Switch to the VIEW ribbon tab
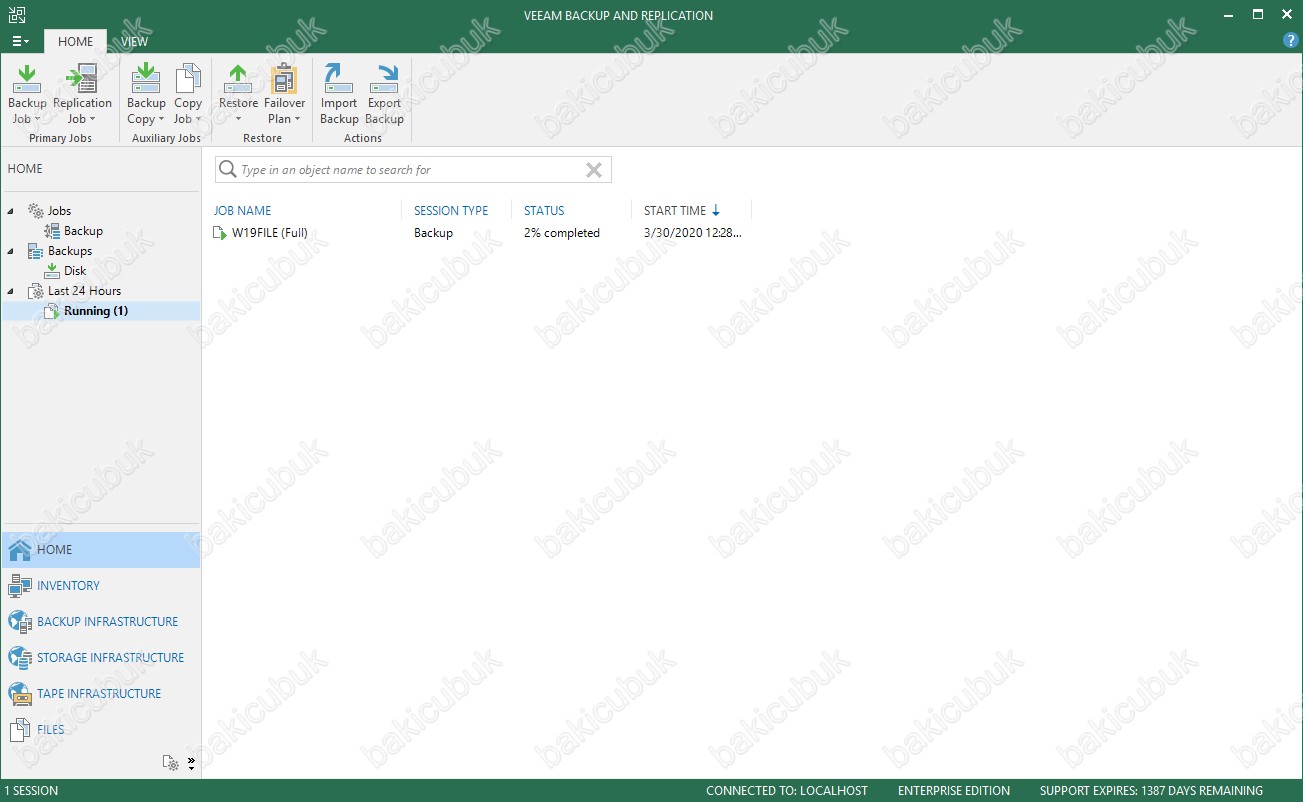 [135, 42]
